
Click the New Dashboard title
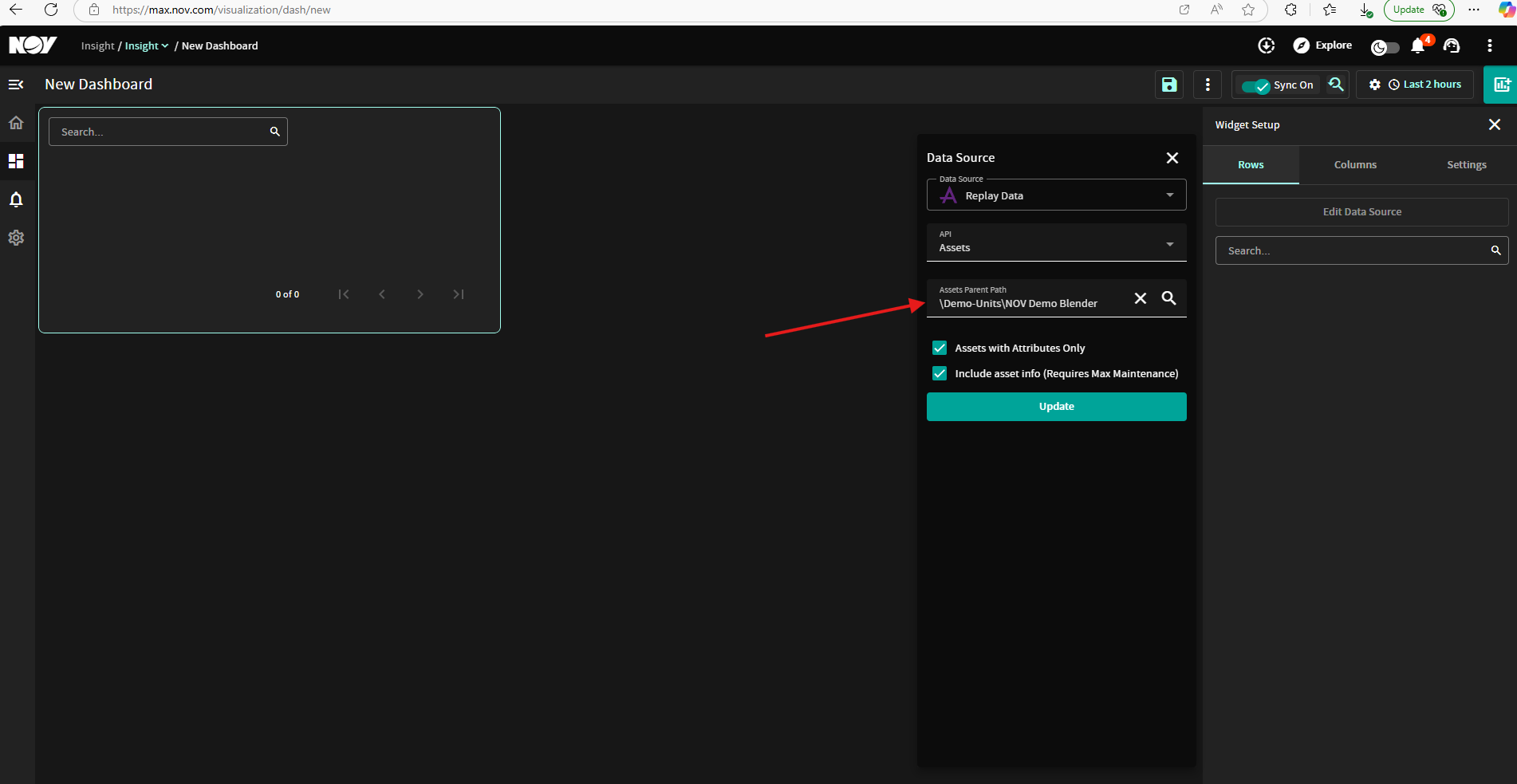[99, 85]
